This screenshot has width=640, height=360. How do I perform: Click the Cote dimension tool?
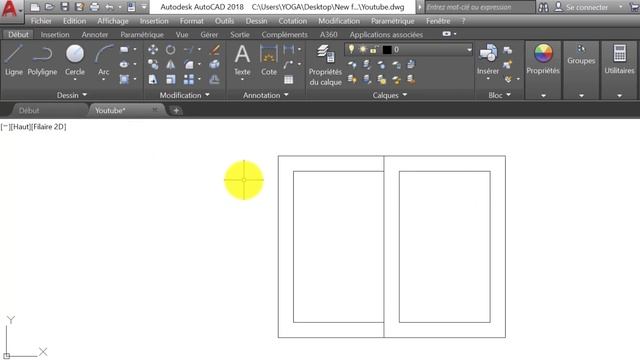click(x=269, y=60)
